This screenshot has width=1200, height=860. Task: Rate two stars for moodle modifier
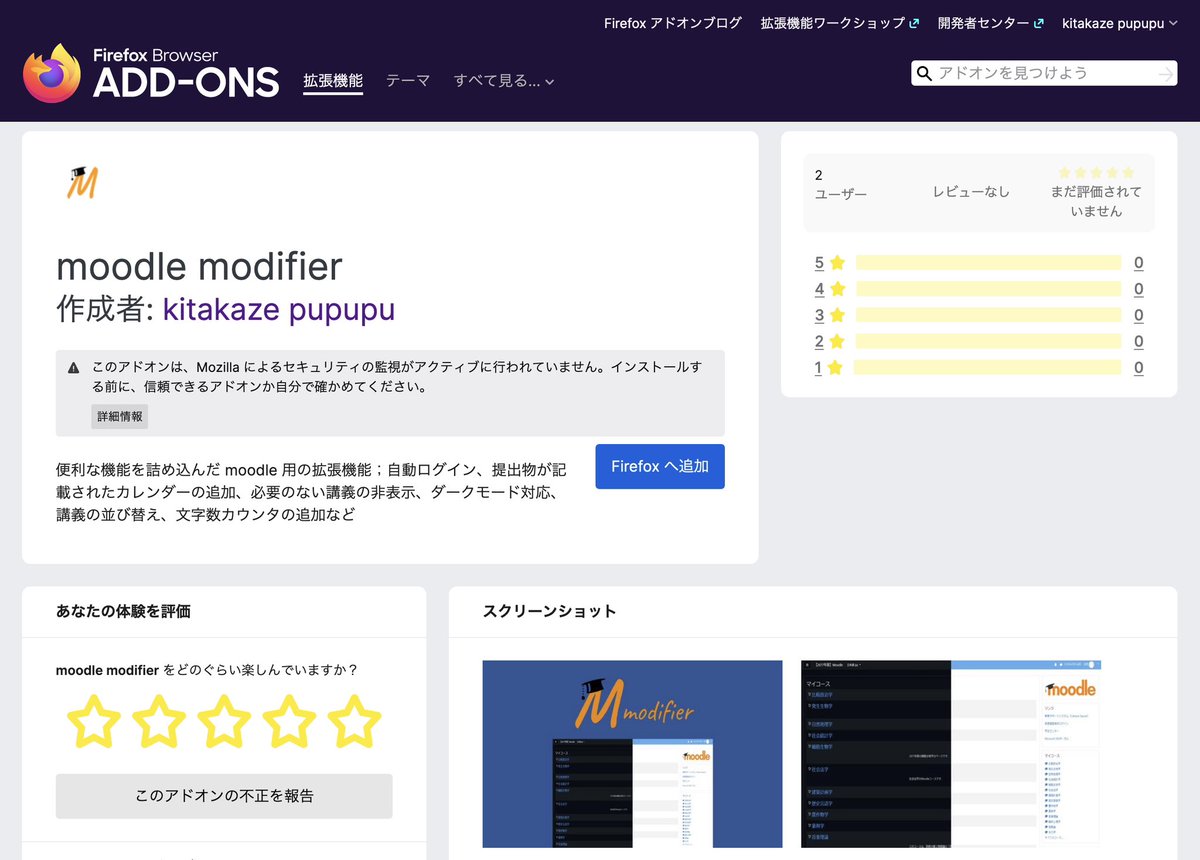159,721
